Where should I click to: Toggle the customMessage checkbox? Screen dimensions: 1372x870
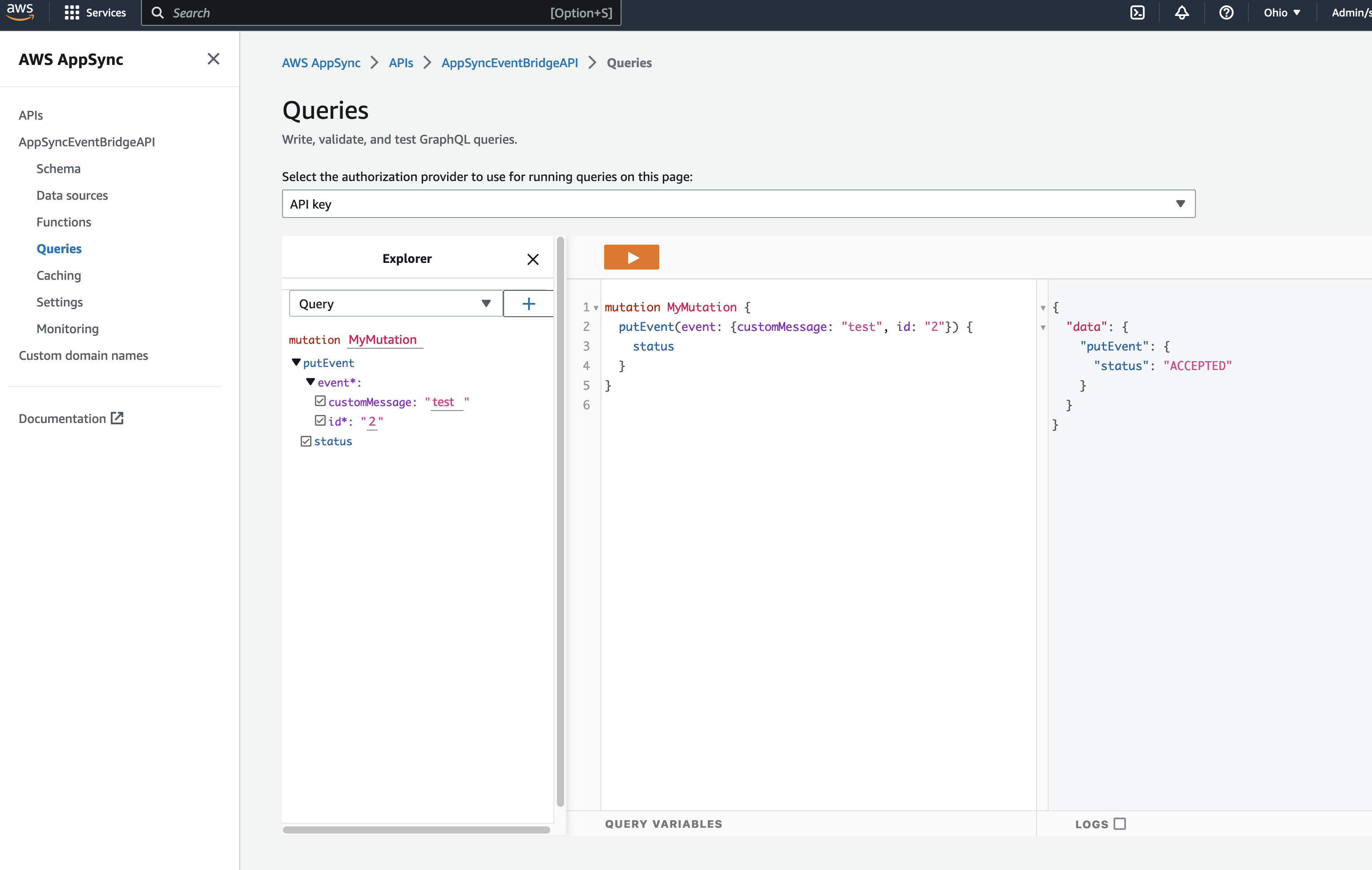coord(320,401)
